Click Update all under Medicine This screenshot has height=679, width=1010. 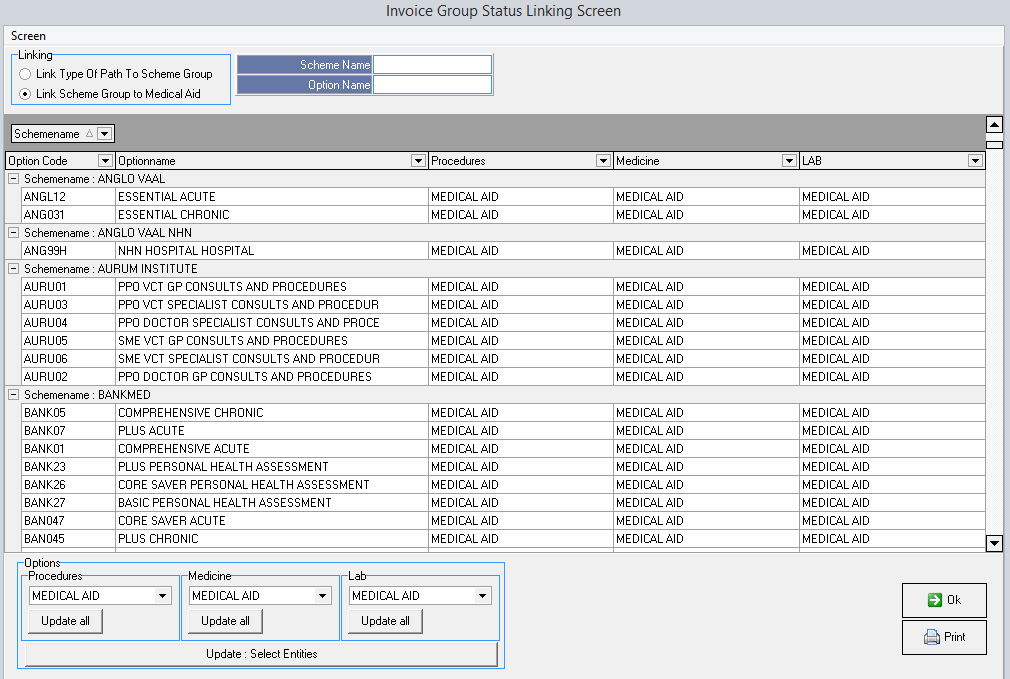pyautogui.click(x=225, y=621)
